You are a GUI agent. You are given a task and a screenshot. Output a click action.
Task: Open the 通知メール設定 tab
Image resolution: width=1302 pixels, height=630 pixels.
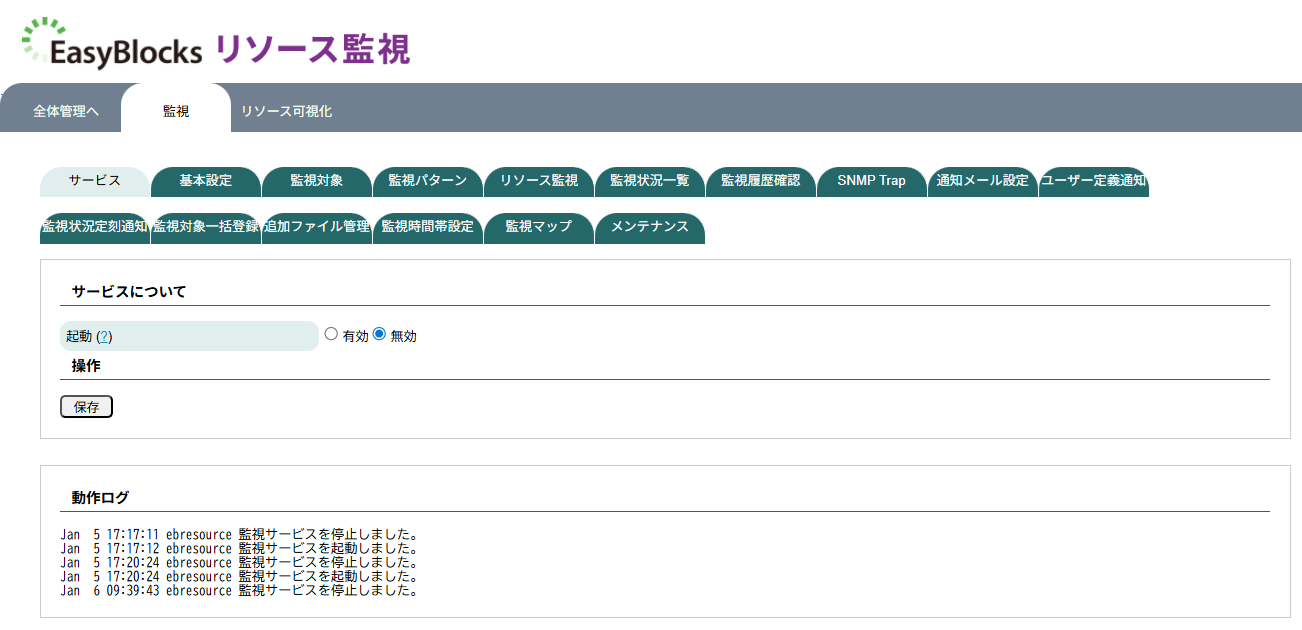tap(982, 182)
